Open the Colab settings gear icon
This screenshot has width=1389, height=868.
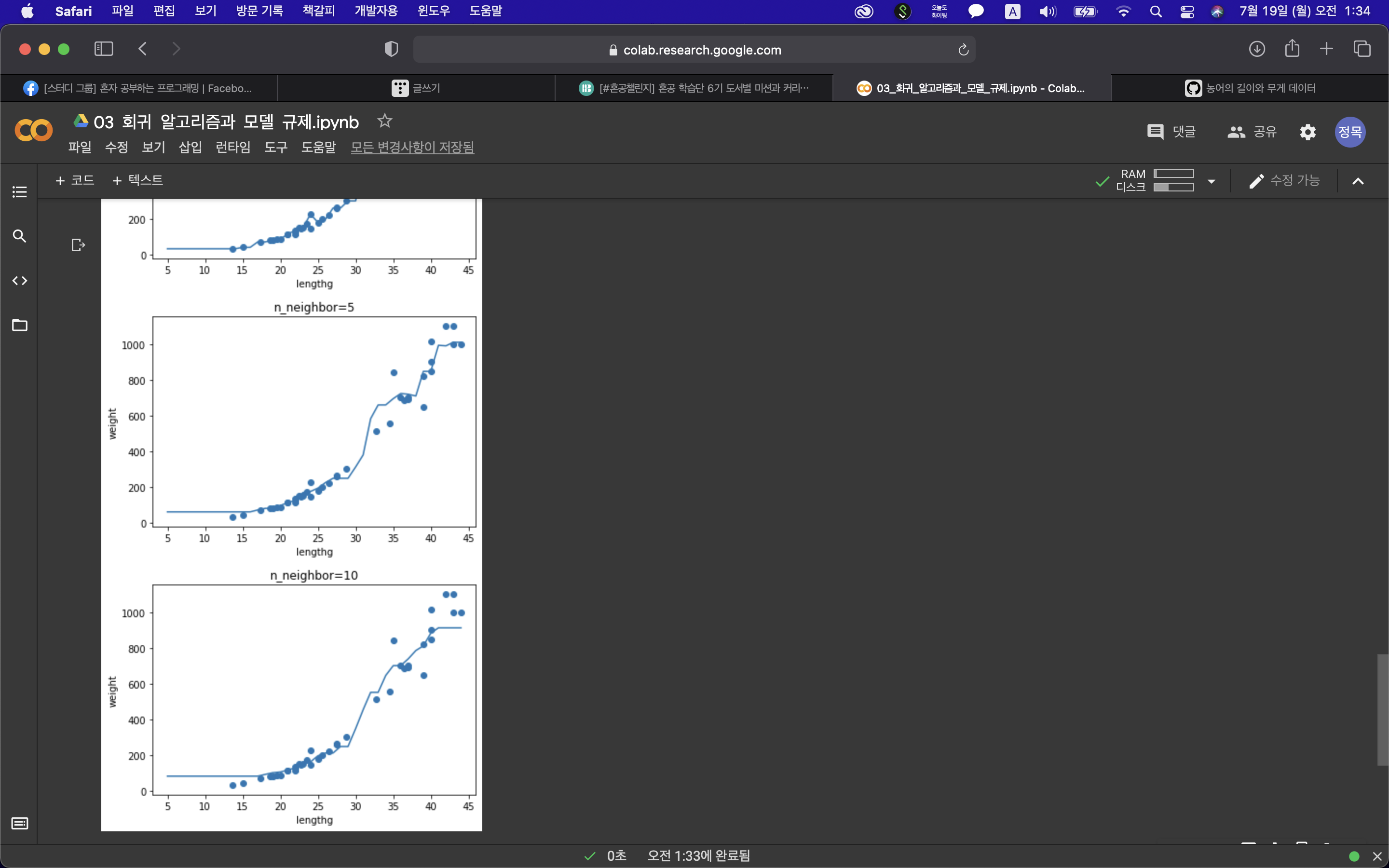[1307, 132]
